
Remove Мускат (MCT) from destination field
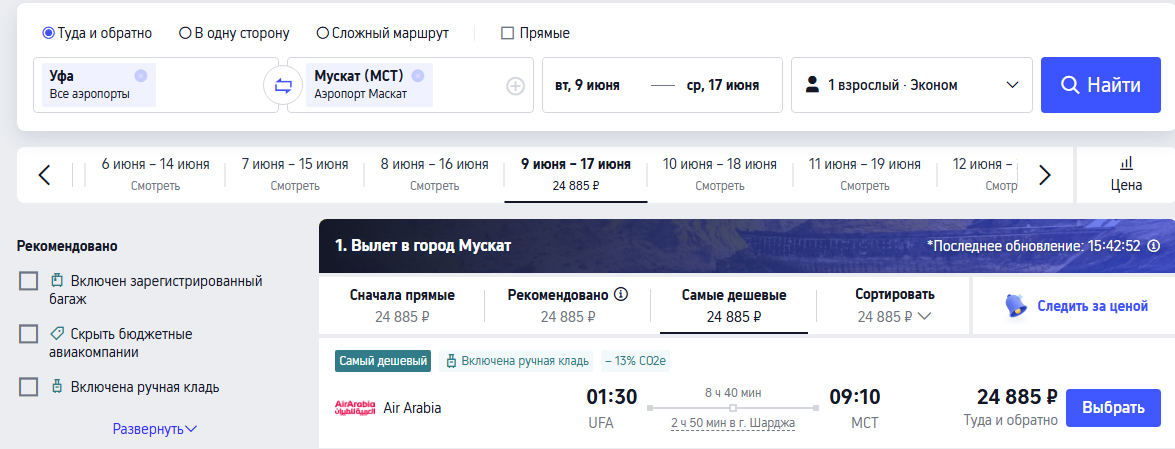[417, 75]
